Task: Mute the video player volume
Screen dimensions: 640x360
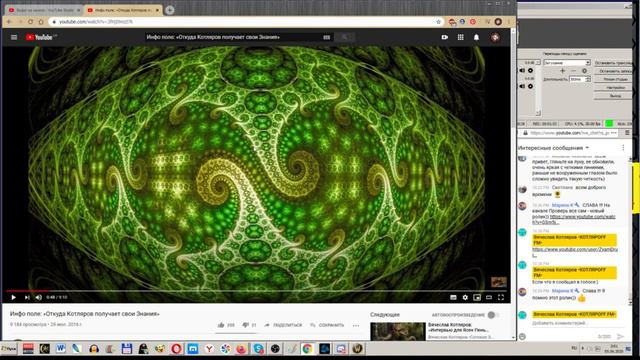Action: (39, 298)
